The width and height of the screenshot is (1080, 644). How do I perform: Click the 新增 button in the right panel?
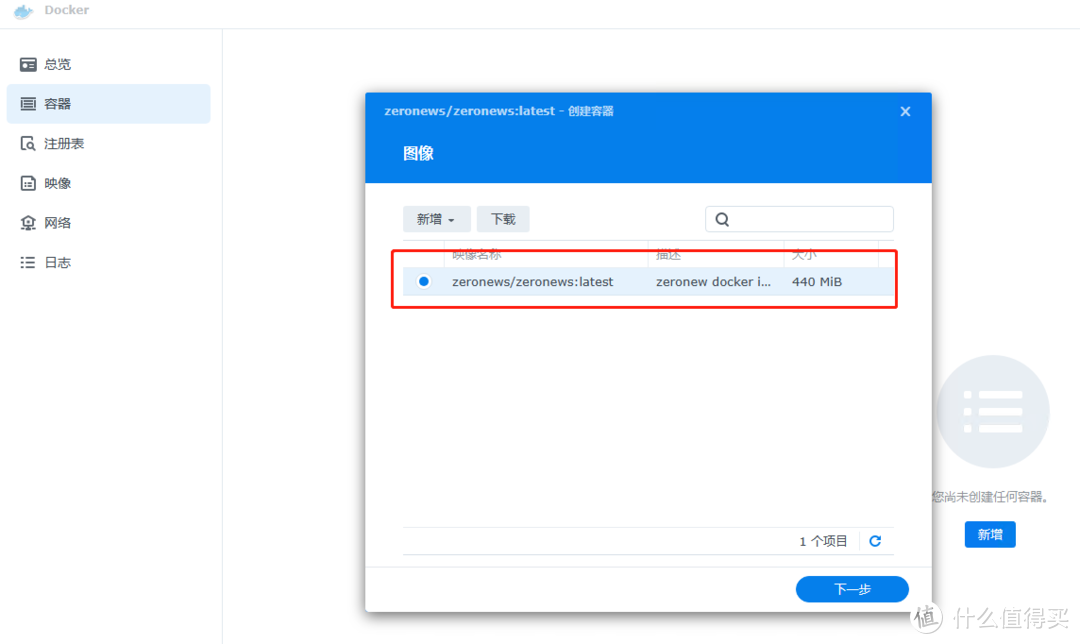click(989, 534)
